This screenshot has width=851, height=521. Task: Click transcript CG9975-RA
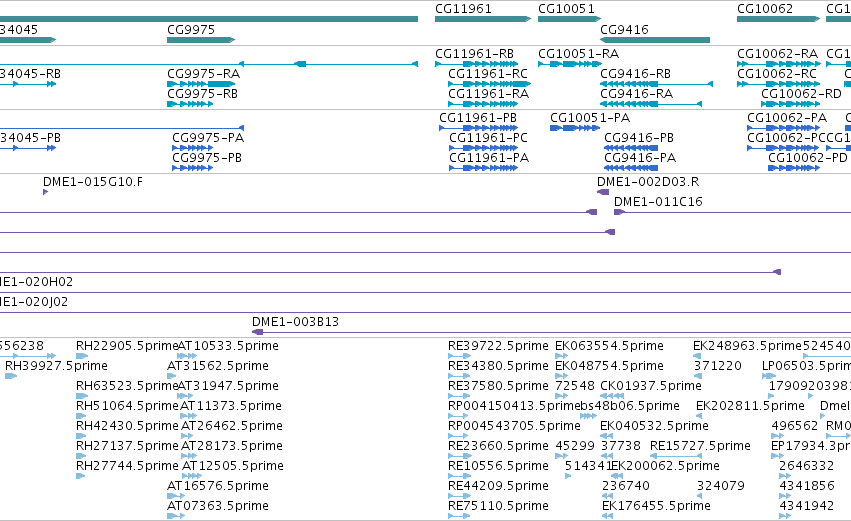click(201, 84)
